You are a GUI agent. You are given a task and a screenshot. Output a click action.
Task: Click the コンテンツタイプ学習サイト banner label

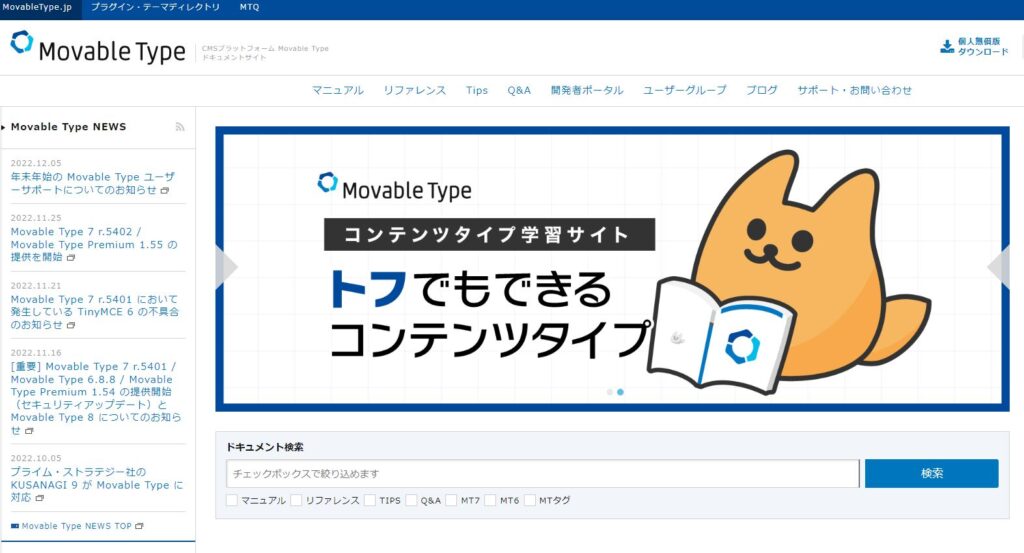489,234
